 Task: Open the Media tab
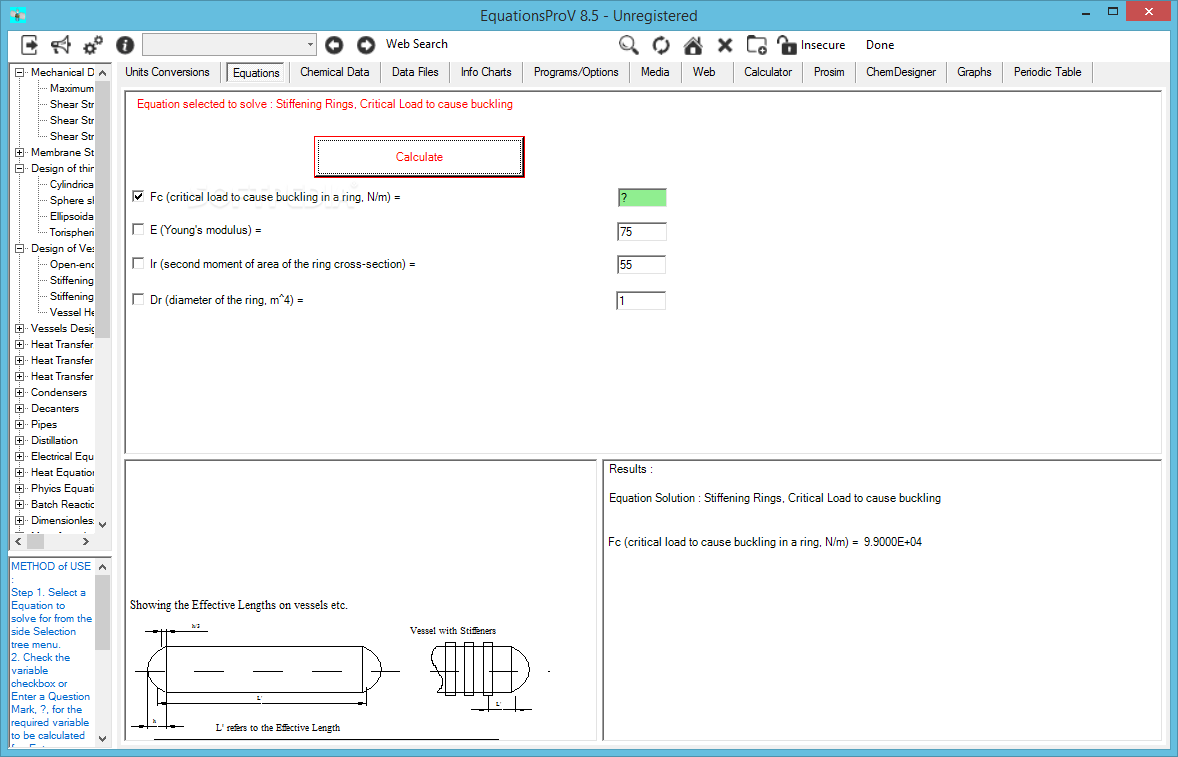[655, 72]
